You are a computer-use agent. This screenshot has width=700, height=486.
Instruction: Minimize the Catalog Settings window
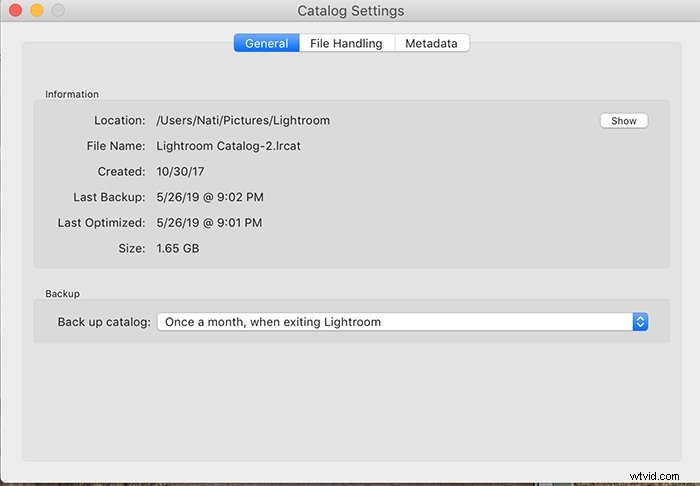click(x=37, y=10)
